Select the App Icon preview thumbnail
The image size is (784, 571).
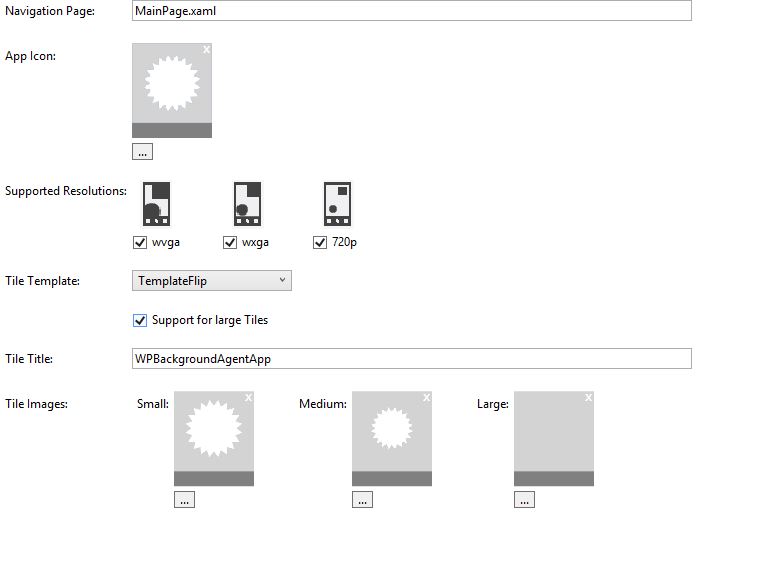tap(172, 90)
